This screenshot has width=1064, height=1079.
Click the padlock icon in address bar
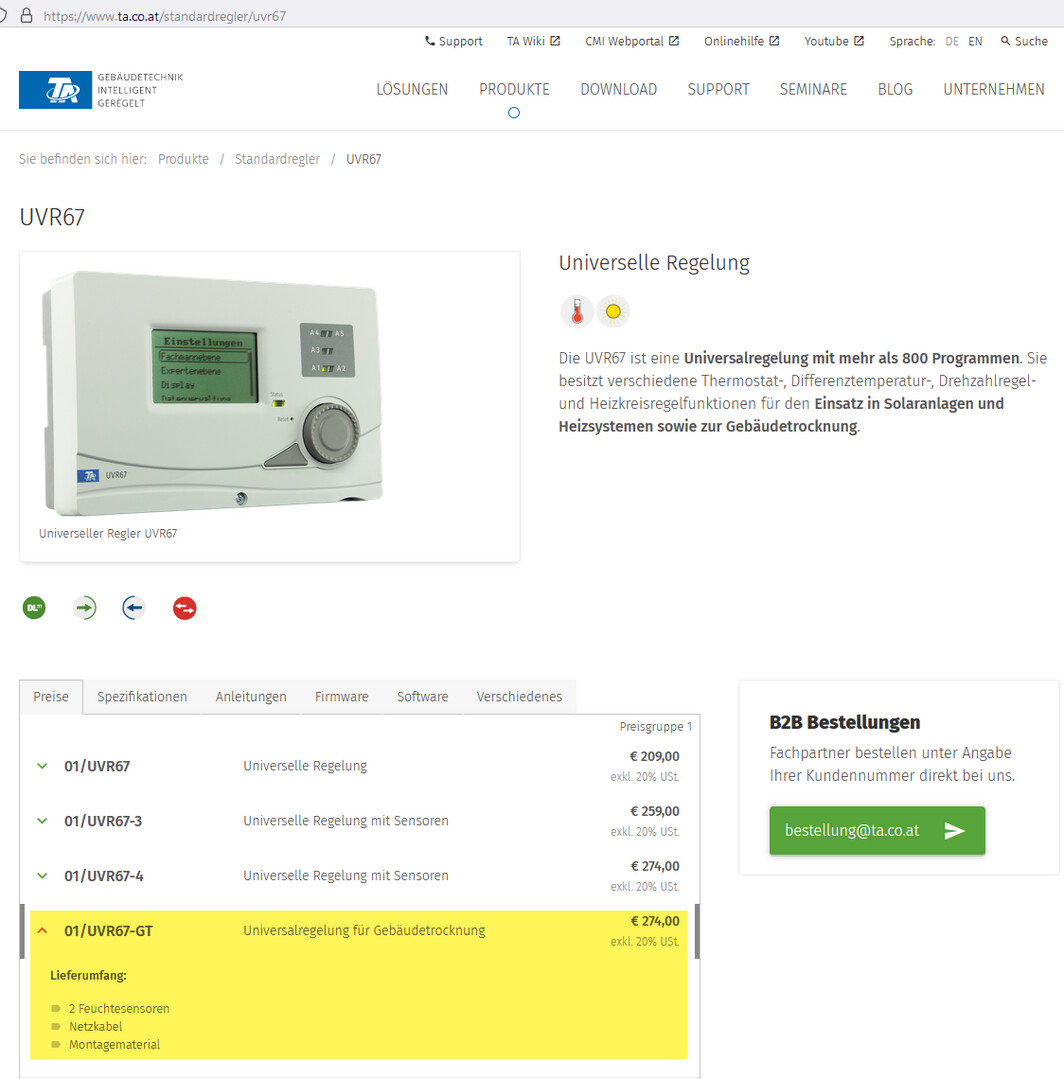coord(26,15)
